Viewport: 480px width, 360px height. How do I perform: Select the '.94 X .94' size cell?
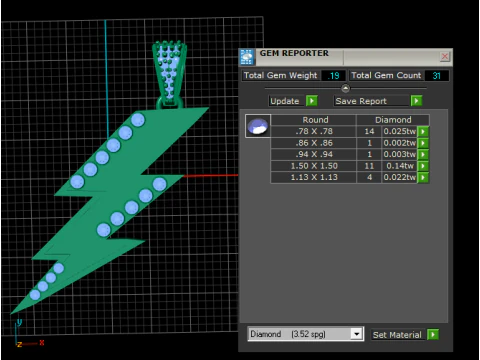[314, 154]
